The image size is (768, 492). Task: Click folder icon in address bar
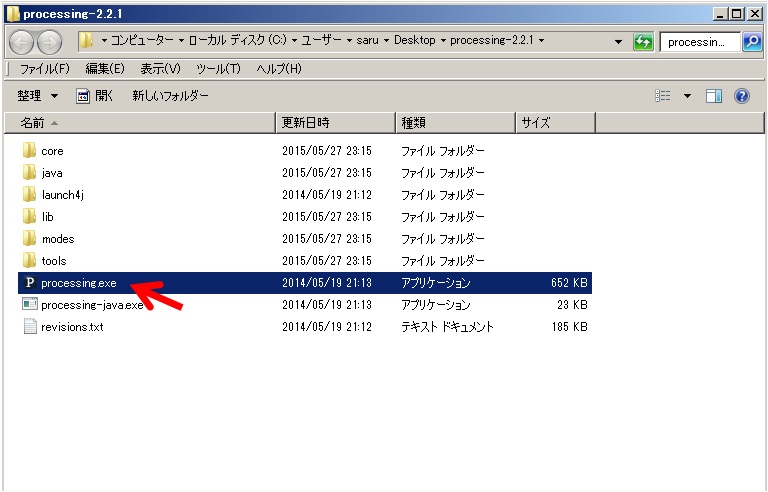[x=86, y=41]
